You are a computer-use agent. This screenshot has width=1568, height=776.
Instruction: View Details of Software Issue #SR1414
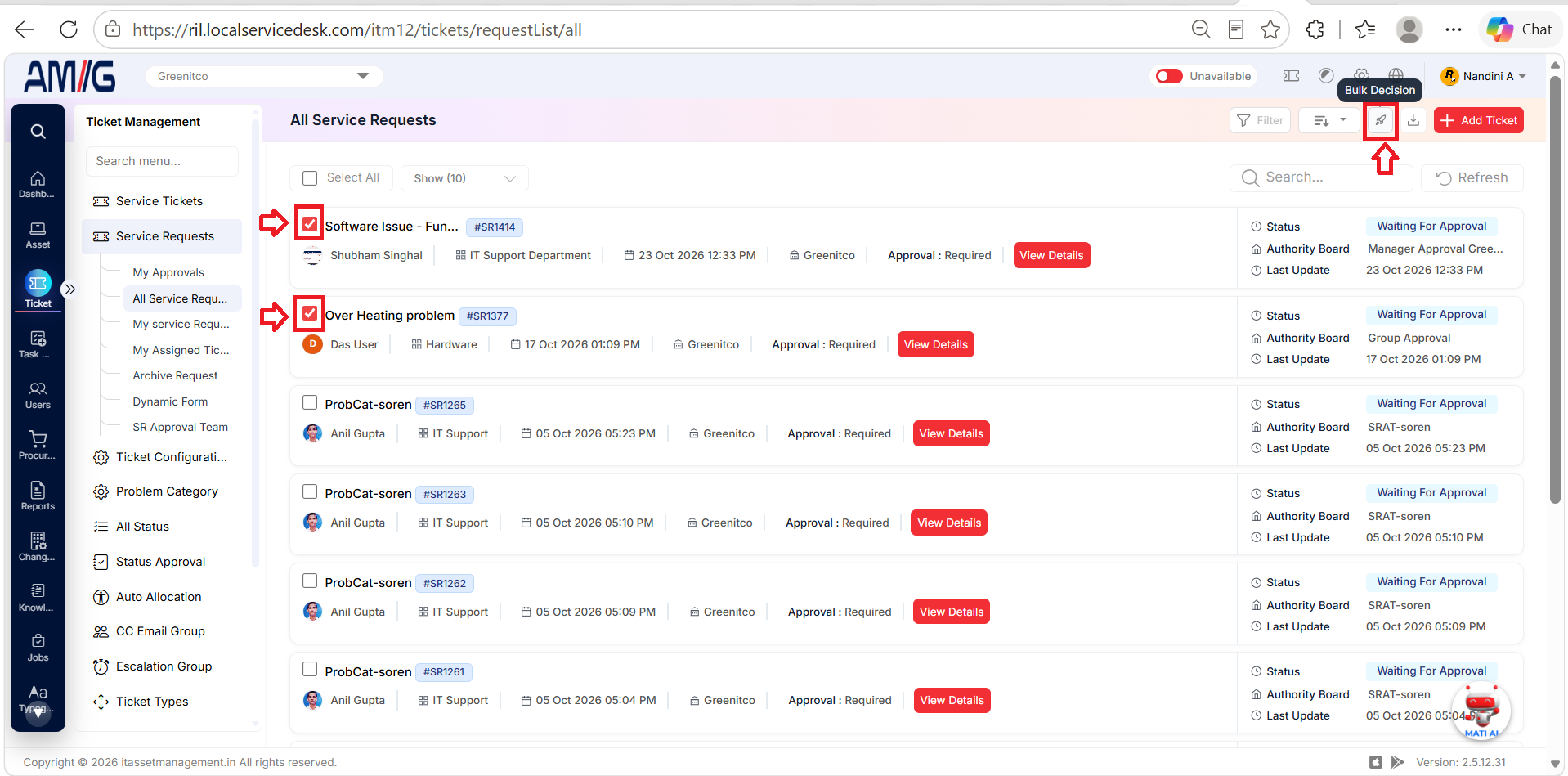click(x=1051, y=255)
